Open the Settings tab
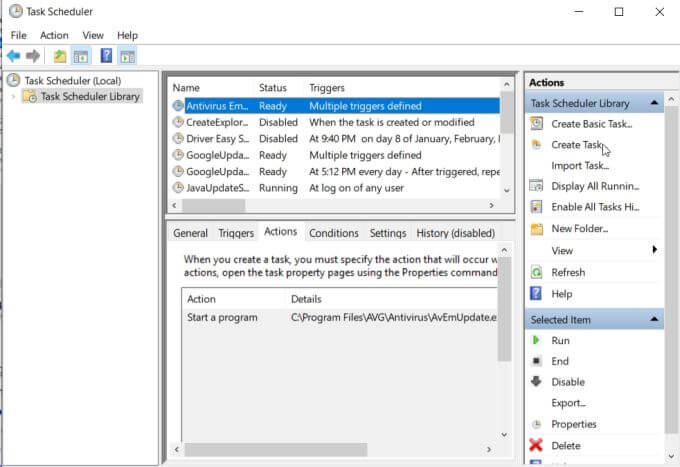680x467 pixels. pyautogui.click(x=388, y=233)
